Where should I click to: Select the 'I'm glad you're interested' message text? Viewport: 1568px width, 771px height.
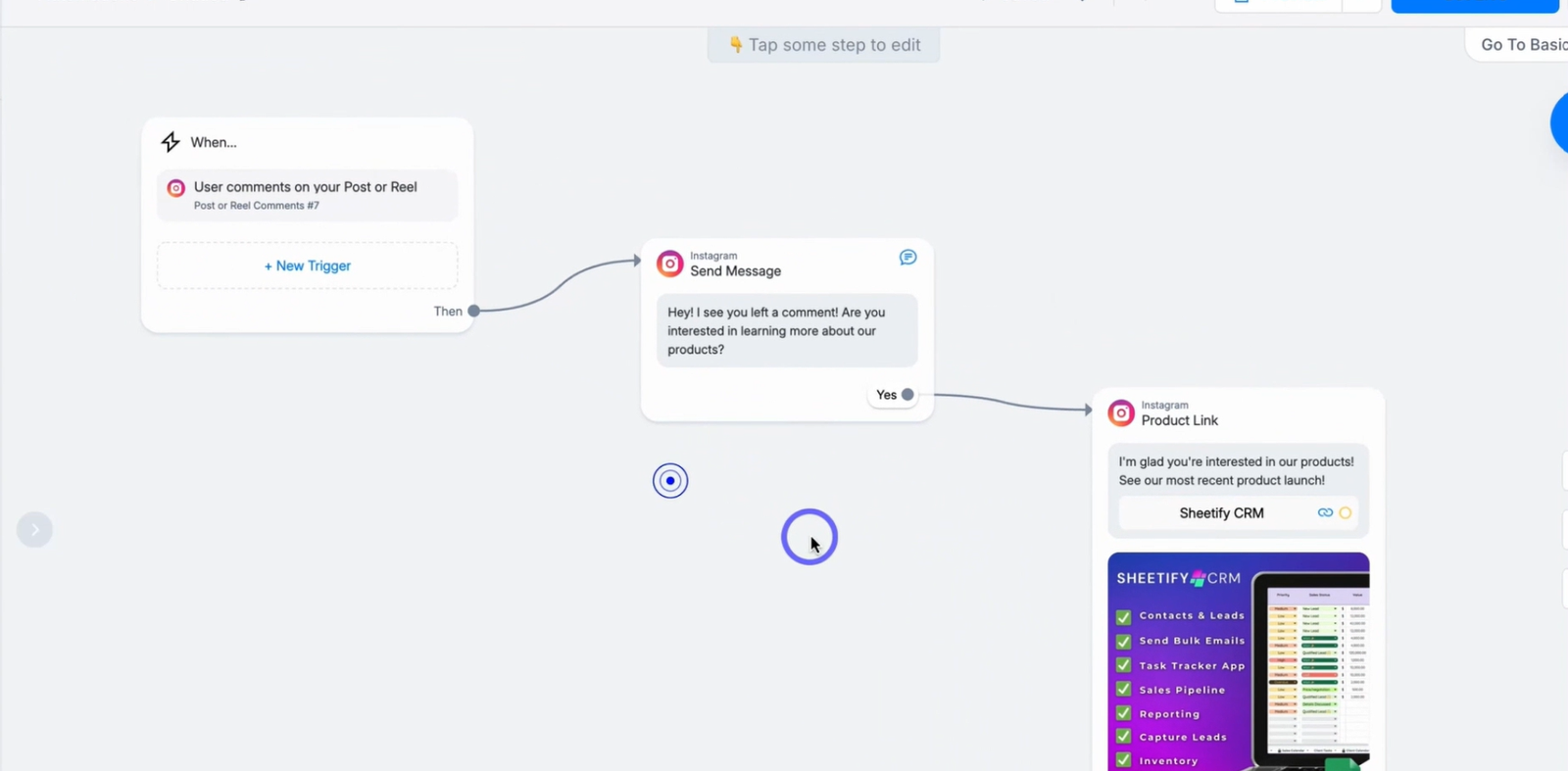click(1236, 471)
